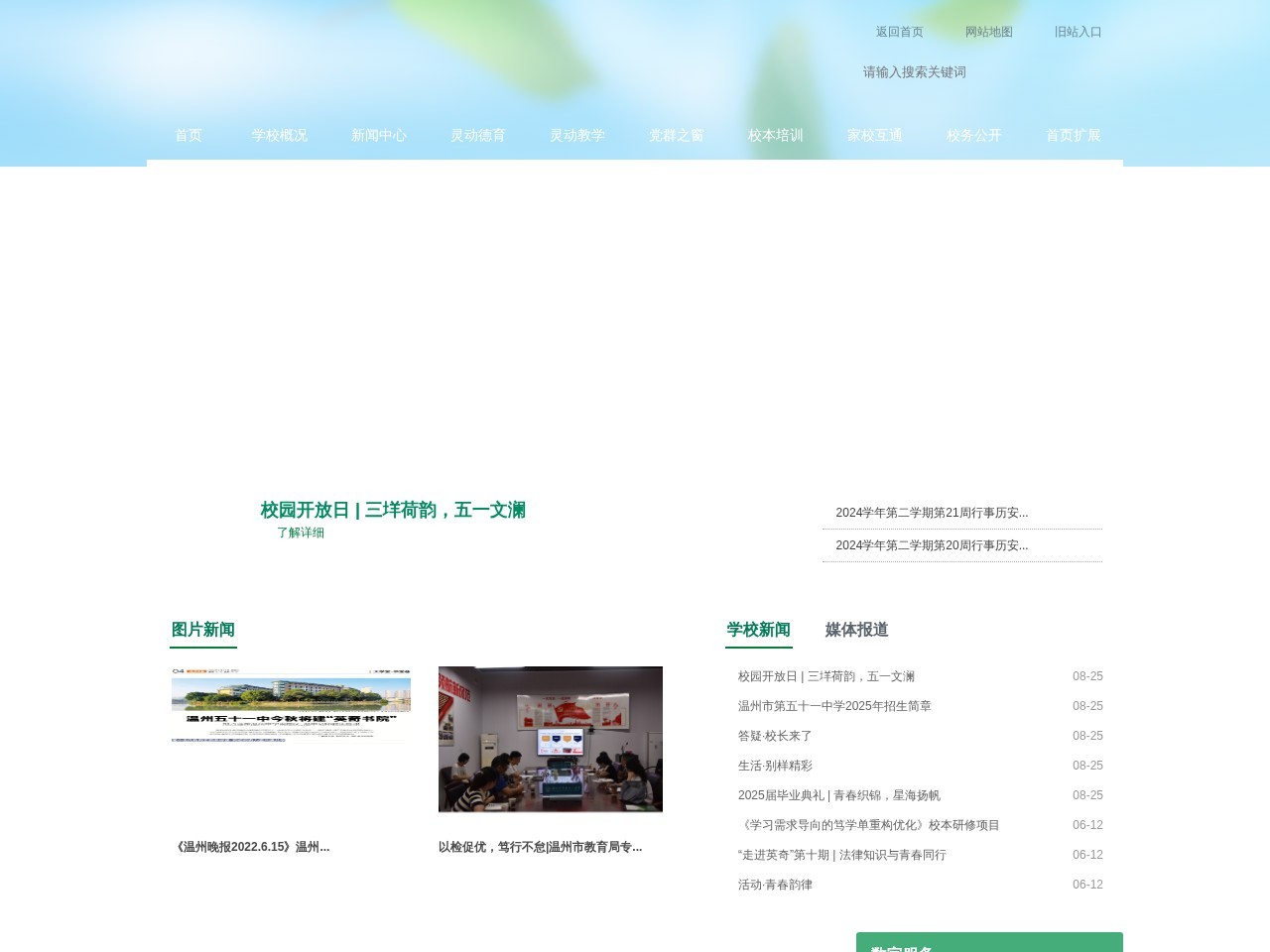1270x952 pixels.
Task: Open the 第21周行事历 calendar entry
Action: [932, 513]
